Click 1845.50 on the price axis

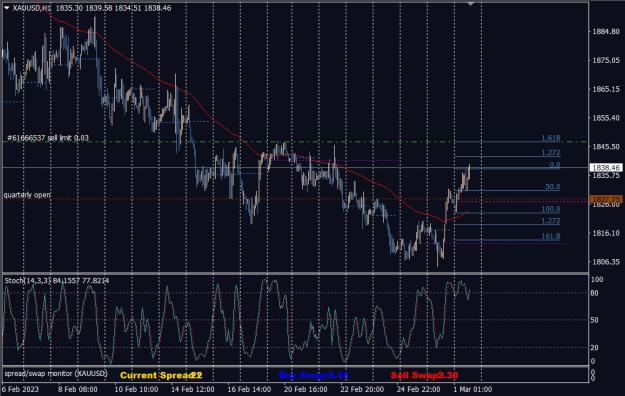coord(606,147)
